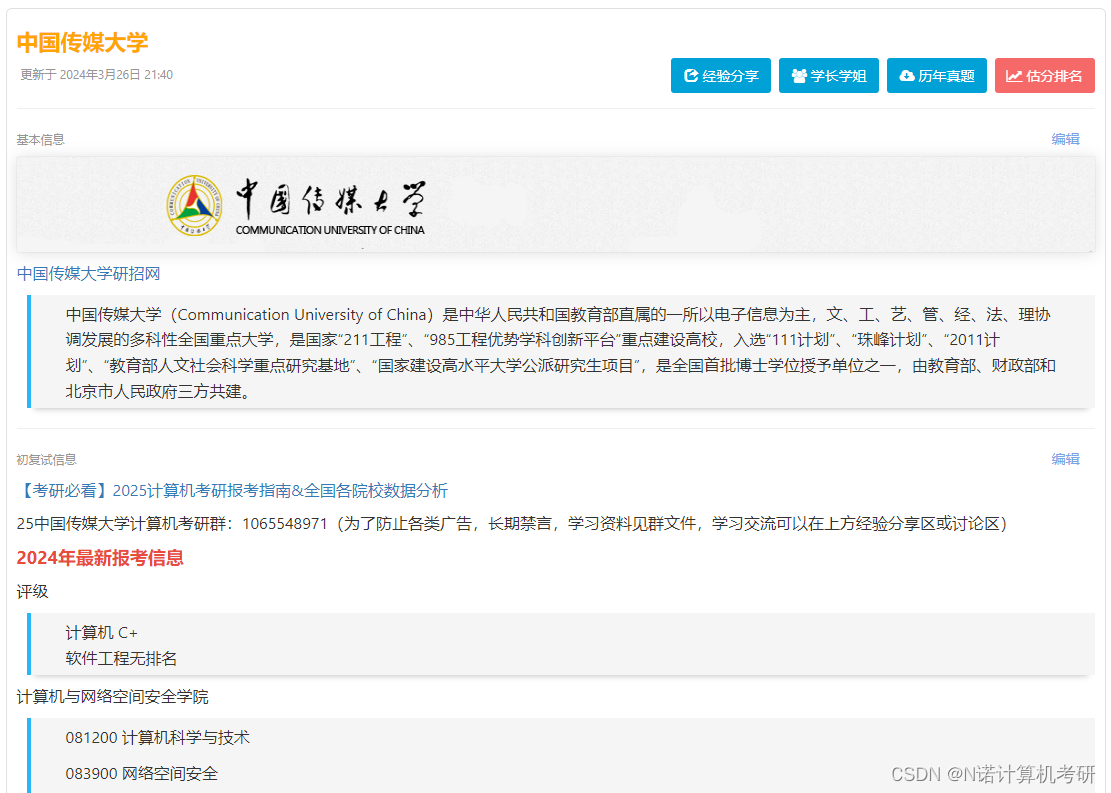Click the people icon in 学长学姐 button
1111x793 pixels.
pyautogui.click(x=799, y=76)
